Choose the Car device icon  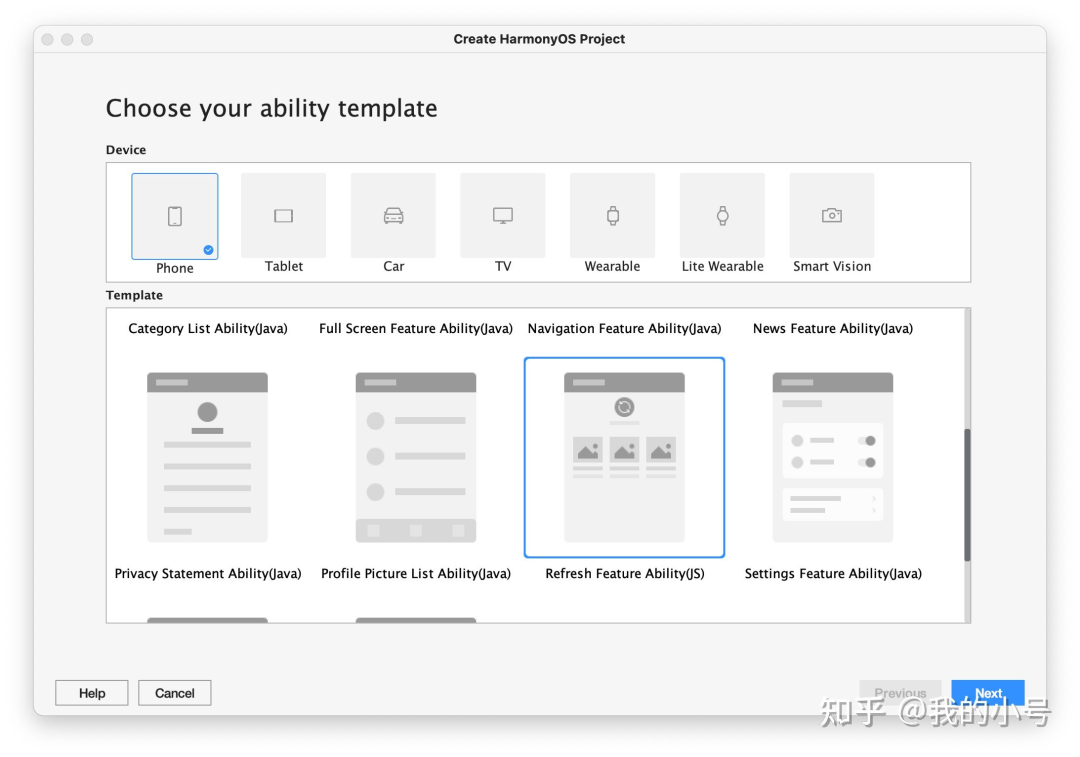pyautogui.click(x=393, y=216)
